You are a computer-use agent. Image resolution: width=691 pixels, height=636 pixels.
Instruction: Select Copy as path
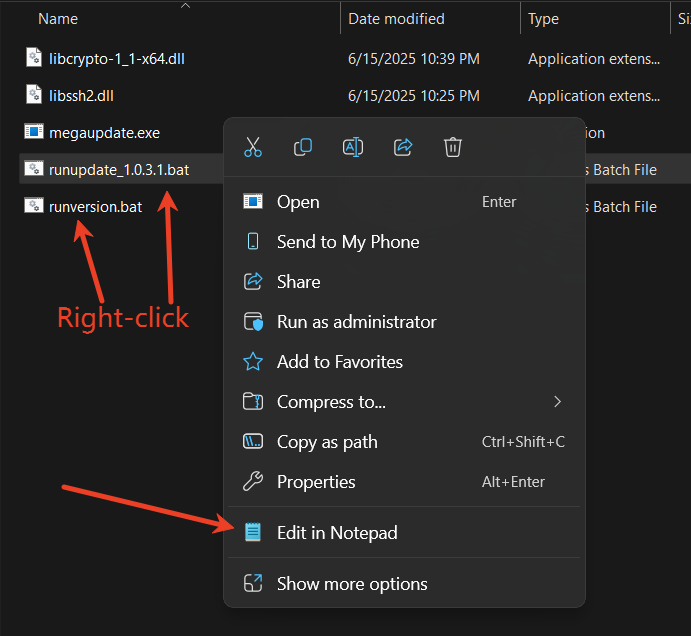(x=404, y=442)
